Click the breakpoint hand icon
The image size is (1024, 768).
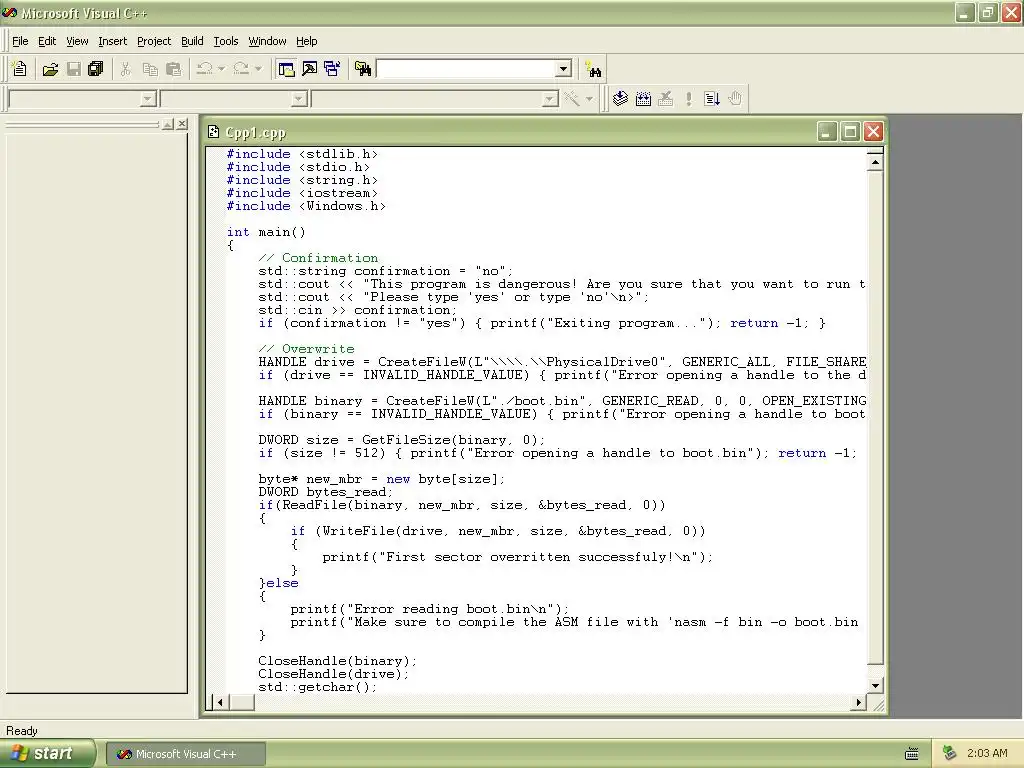pos(735,99)
